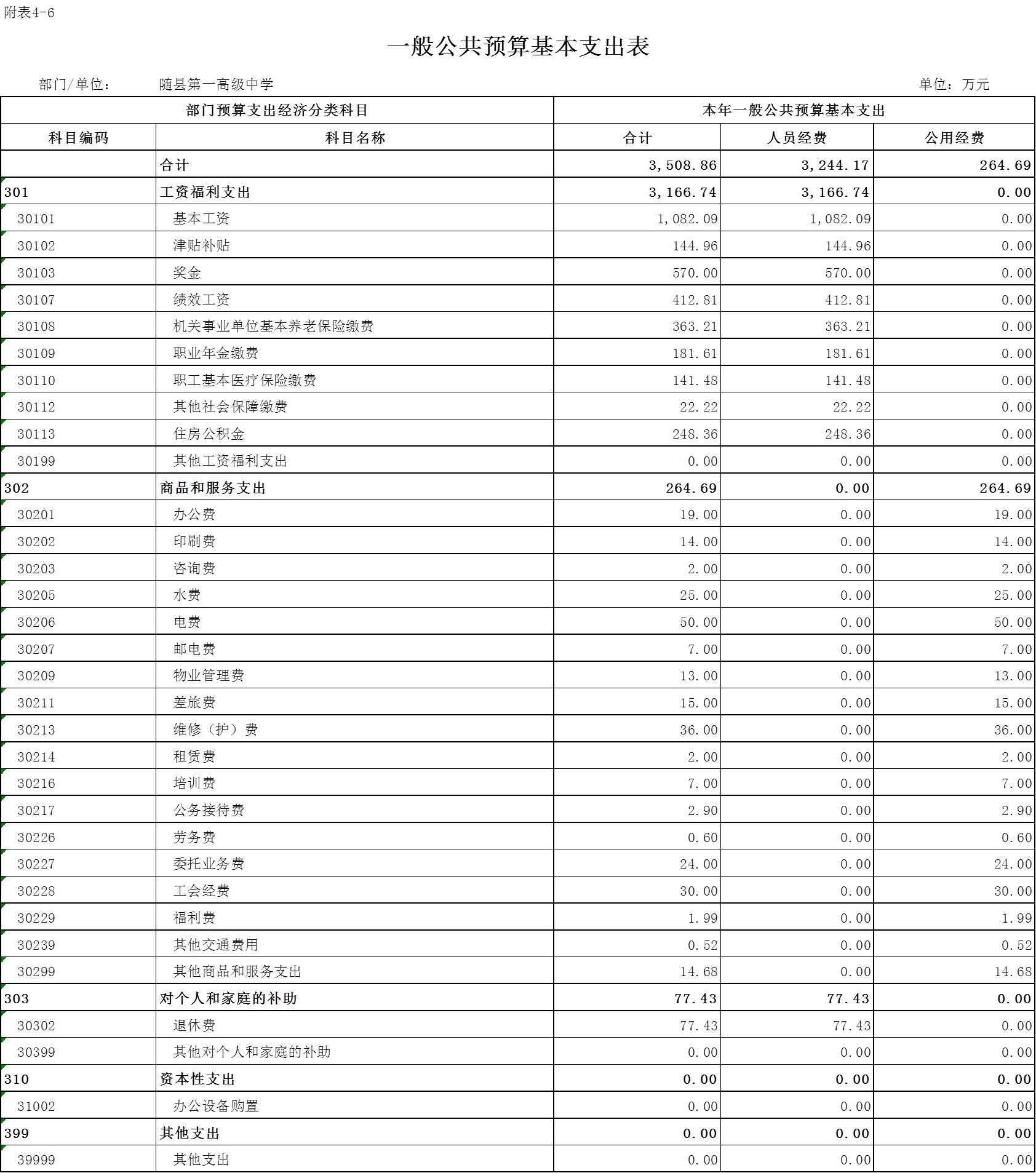Screen dimensions: 1036x1173
Task: Select code cell 39999 for 其他支出
Action: tap(78, 1159)
